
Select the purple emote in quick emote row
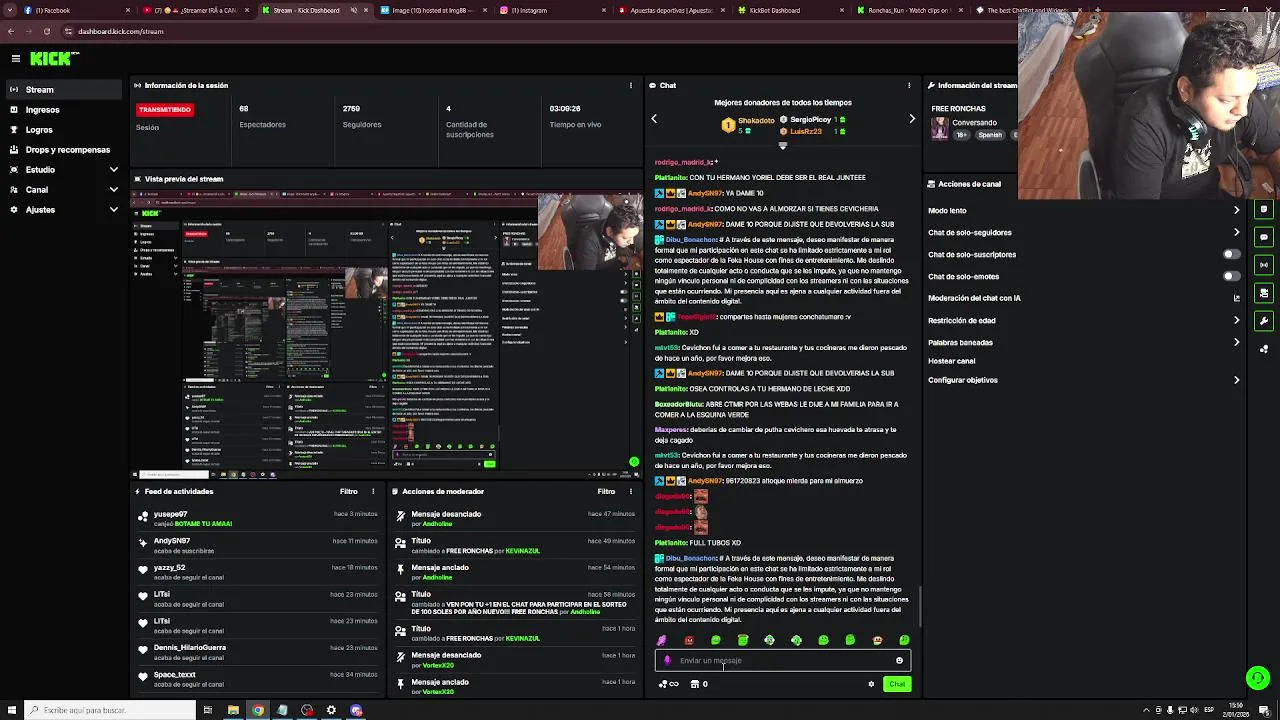pyautogui.click(x=661, y=641)
